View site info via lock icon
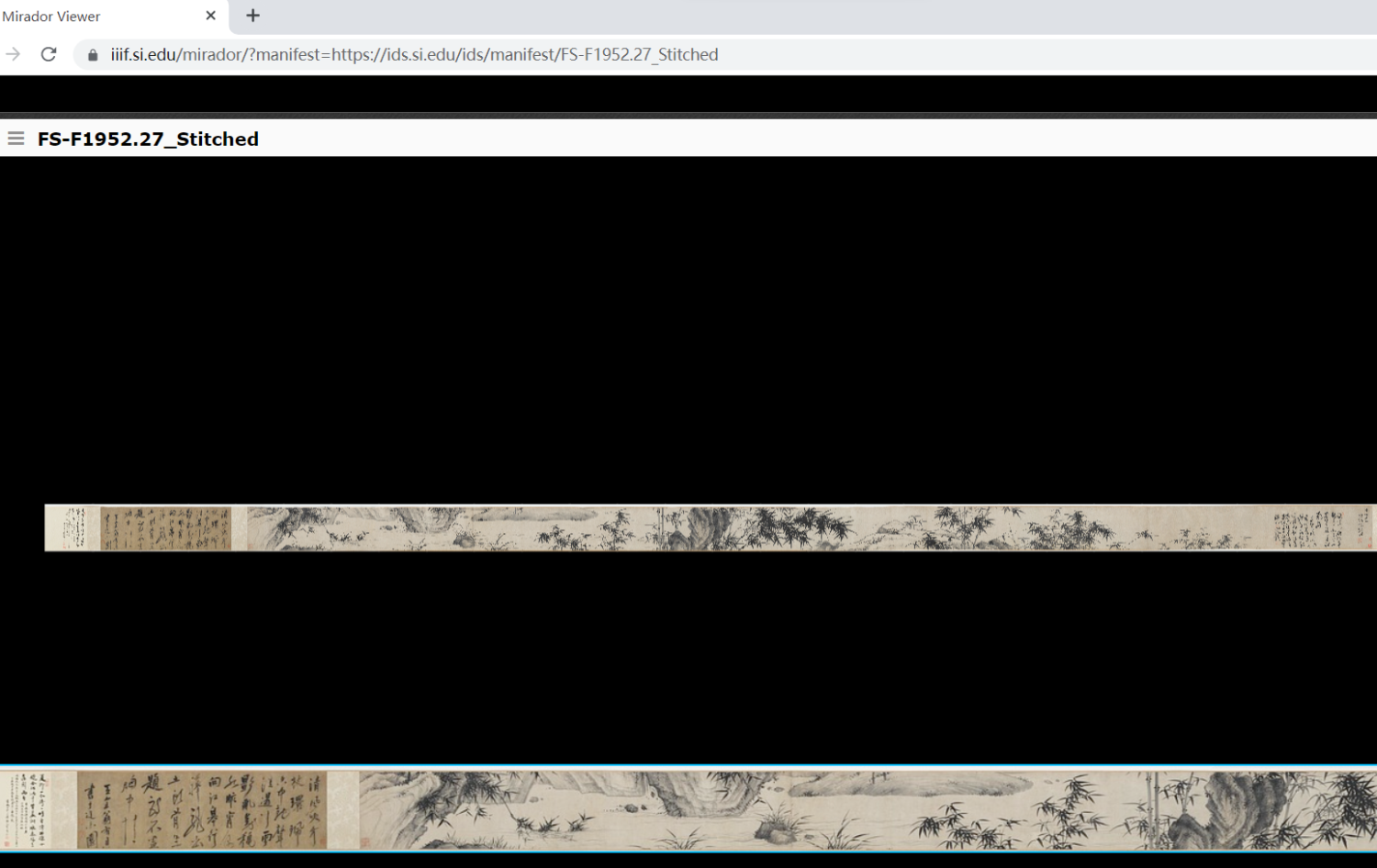This screenshot has width=1377, height=868. [x=93, y=55]
